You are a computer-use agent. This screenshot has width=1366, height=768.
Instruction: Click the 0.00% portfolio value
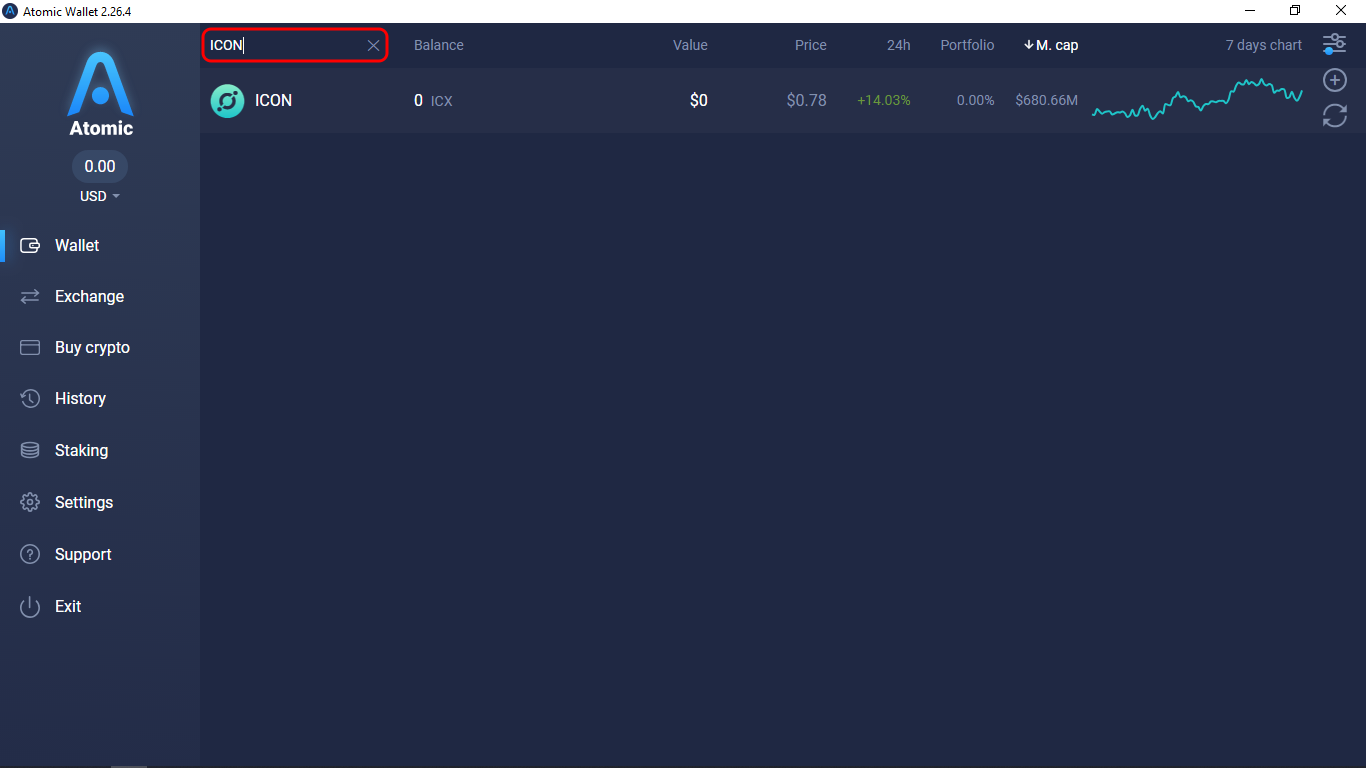pos(975,100)
